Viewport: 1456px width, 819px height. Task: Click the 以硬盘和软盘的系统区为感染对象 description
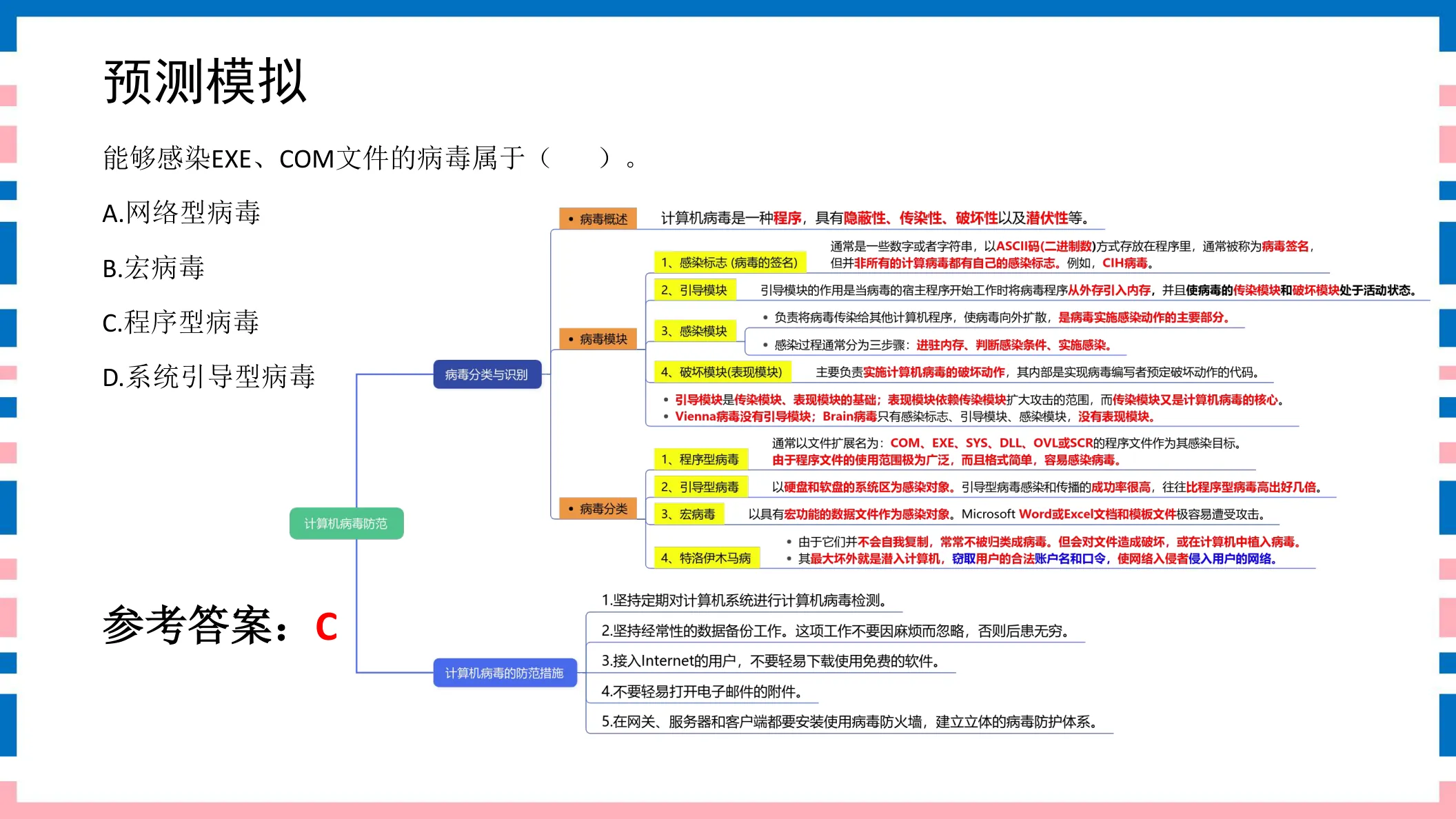1046,487
